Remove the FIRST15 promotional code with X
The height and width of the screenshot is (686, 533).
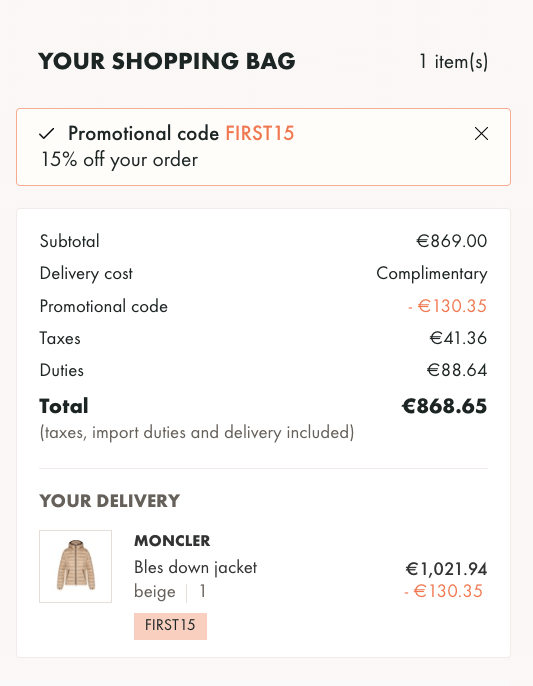pos(481,133)
